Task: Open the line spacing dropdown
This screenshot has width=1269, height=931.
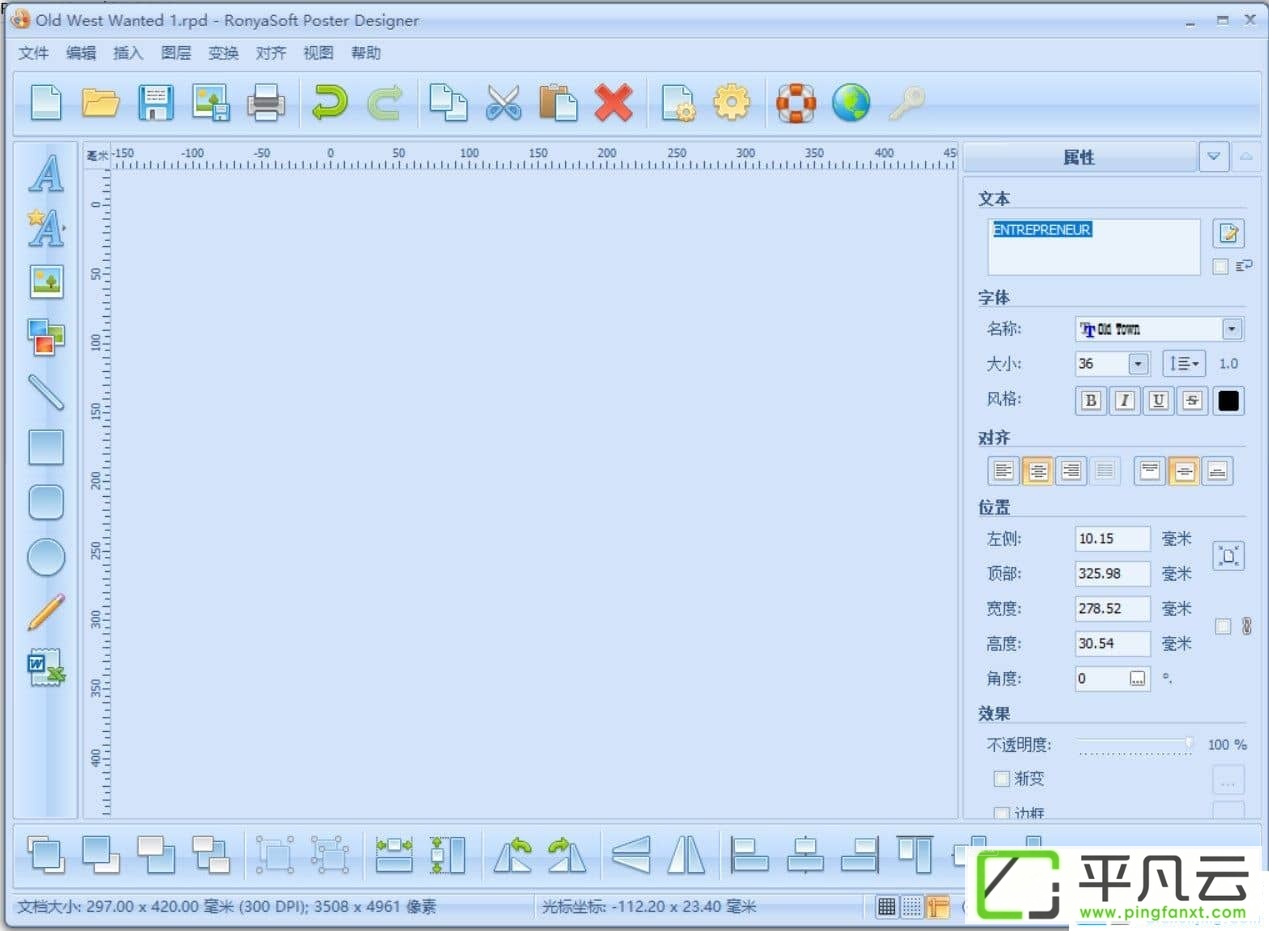Action: tap(1184, 364)
